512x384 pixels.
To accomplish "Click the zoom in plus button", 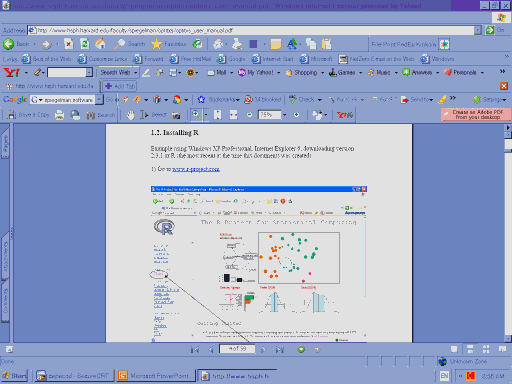I will (296, 115).
